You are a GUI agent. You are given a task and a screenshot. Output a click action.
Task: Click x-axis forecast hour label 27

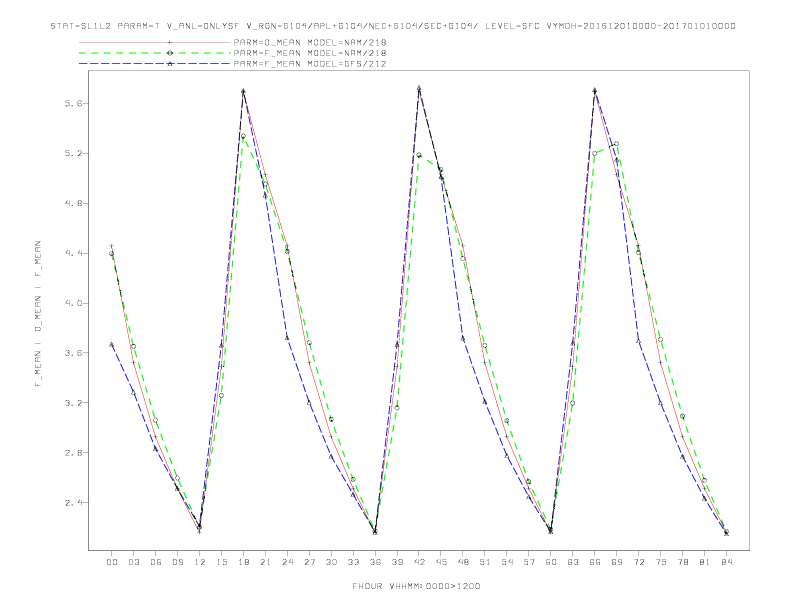pos(309,562)
